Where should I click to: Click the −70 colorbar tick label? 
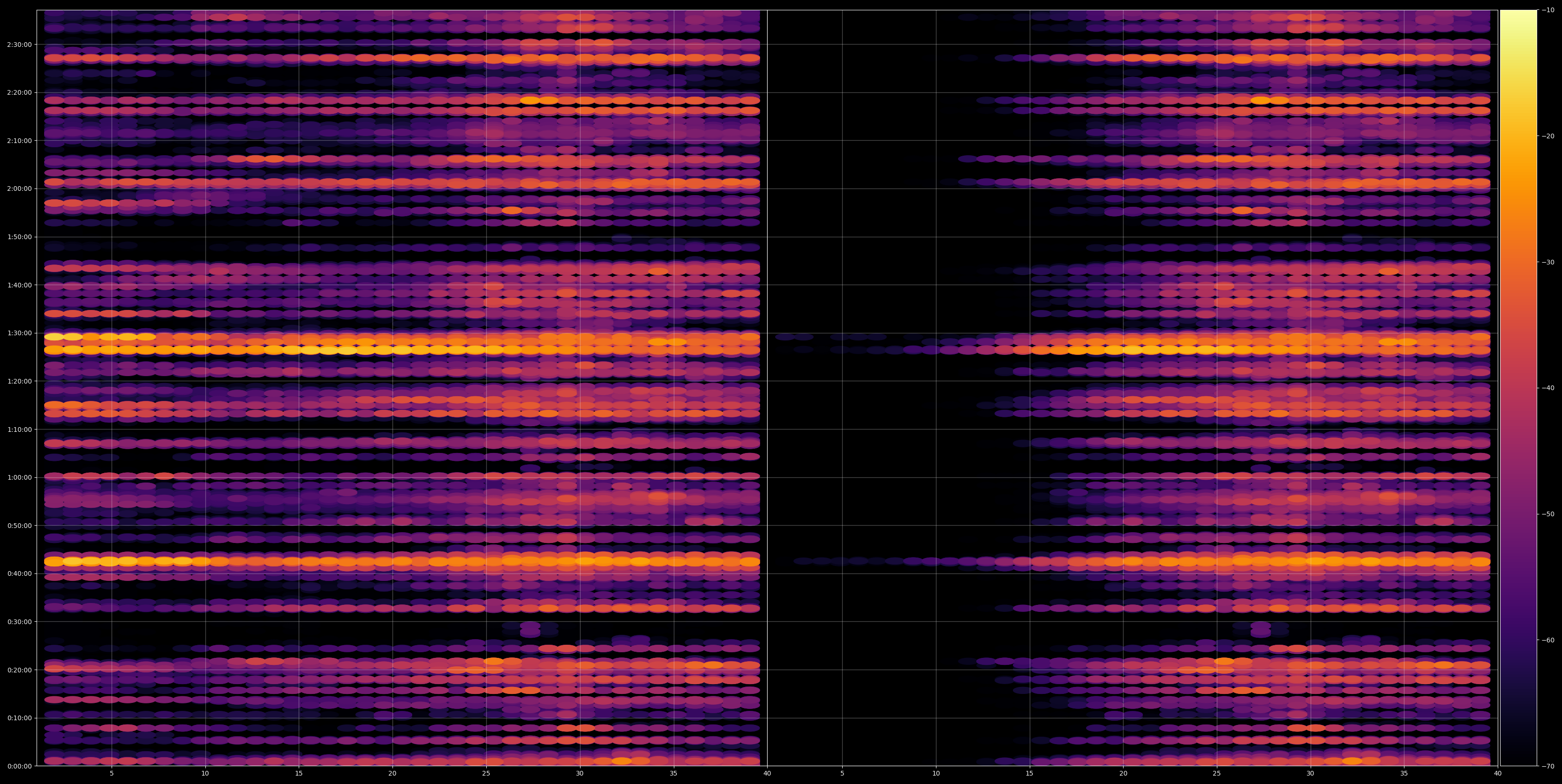tap(1548, 766)
